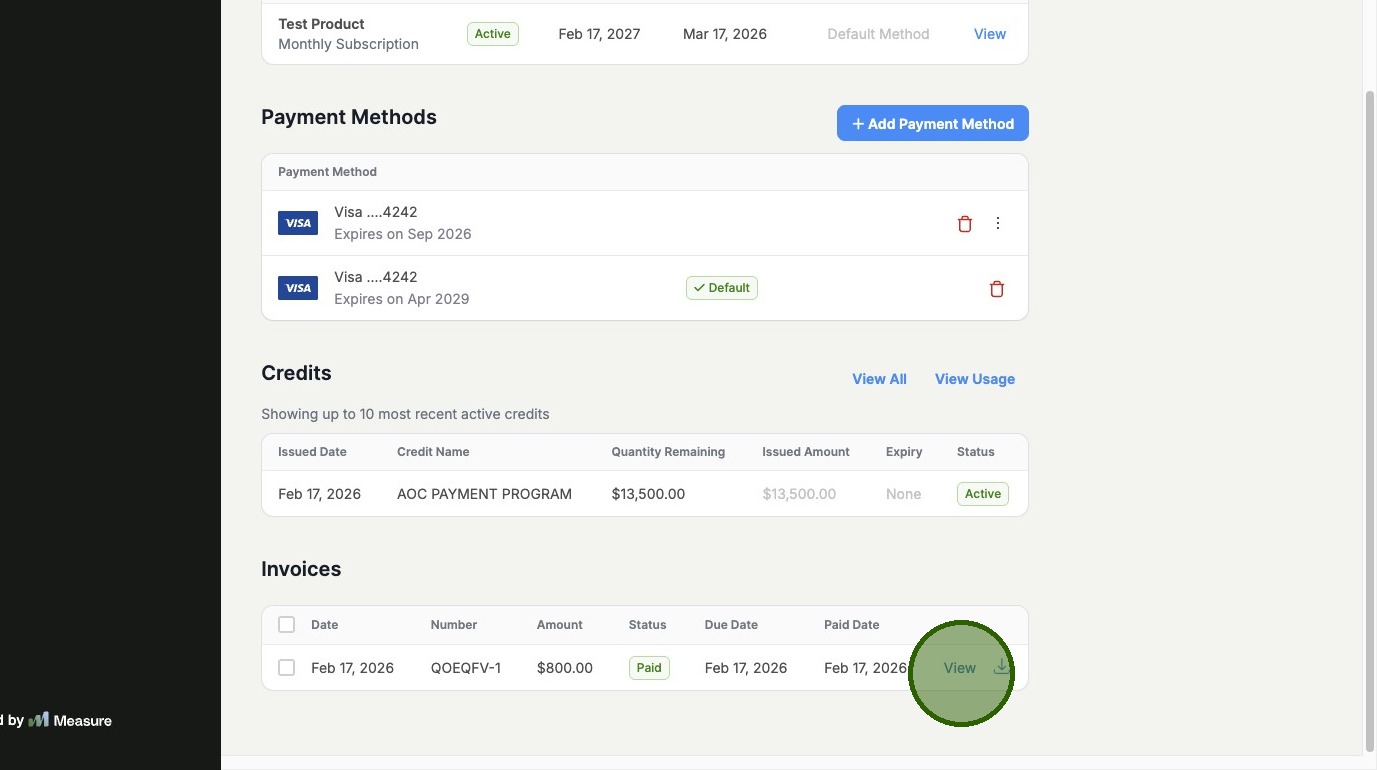Viewport: 1377px width, 770px height.
Task: View the Test Product subscription
Action: [x=989, y=34]
